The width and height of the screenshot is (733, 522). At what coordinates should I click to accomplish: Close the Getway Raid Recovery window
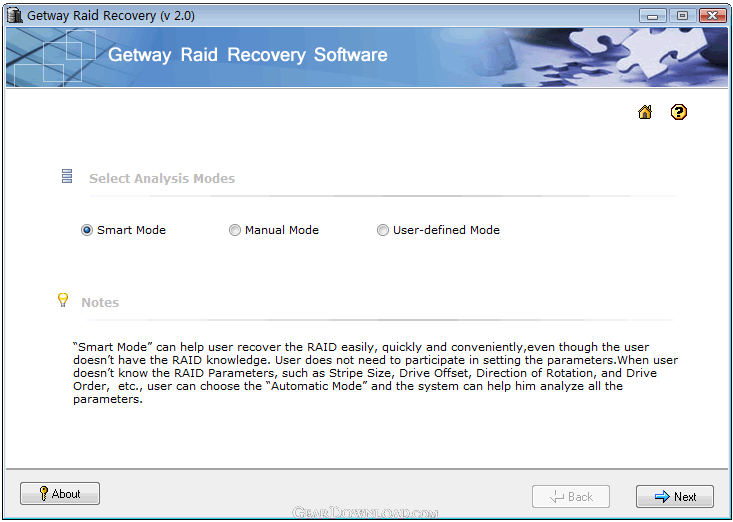click(712, 15)
